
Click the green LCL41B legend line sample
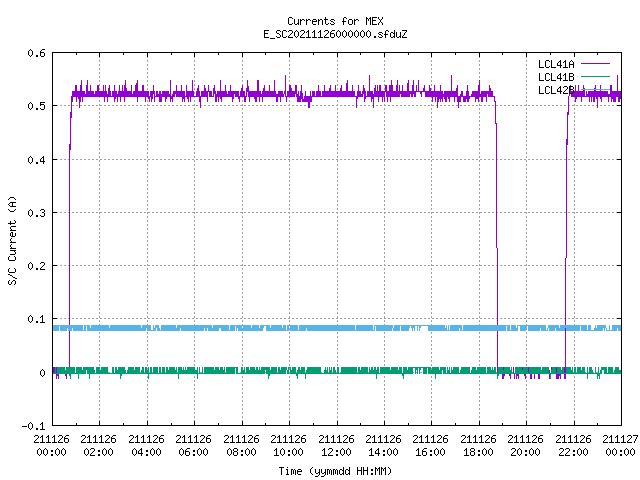tap(595, 77)
